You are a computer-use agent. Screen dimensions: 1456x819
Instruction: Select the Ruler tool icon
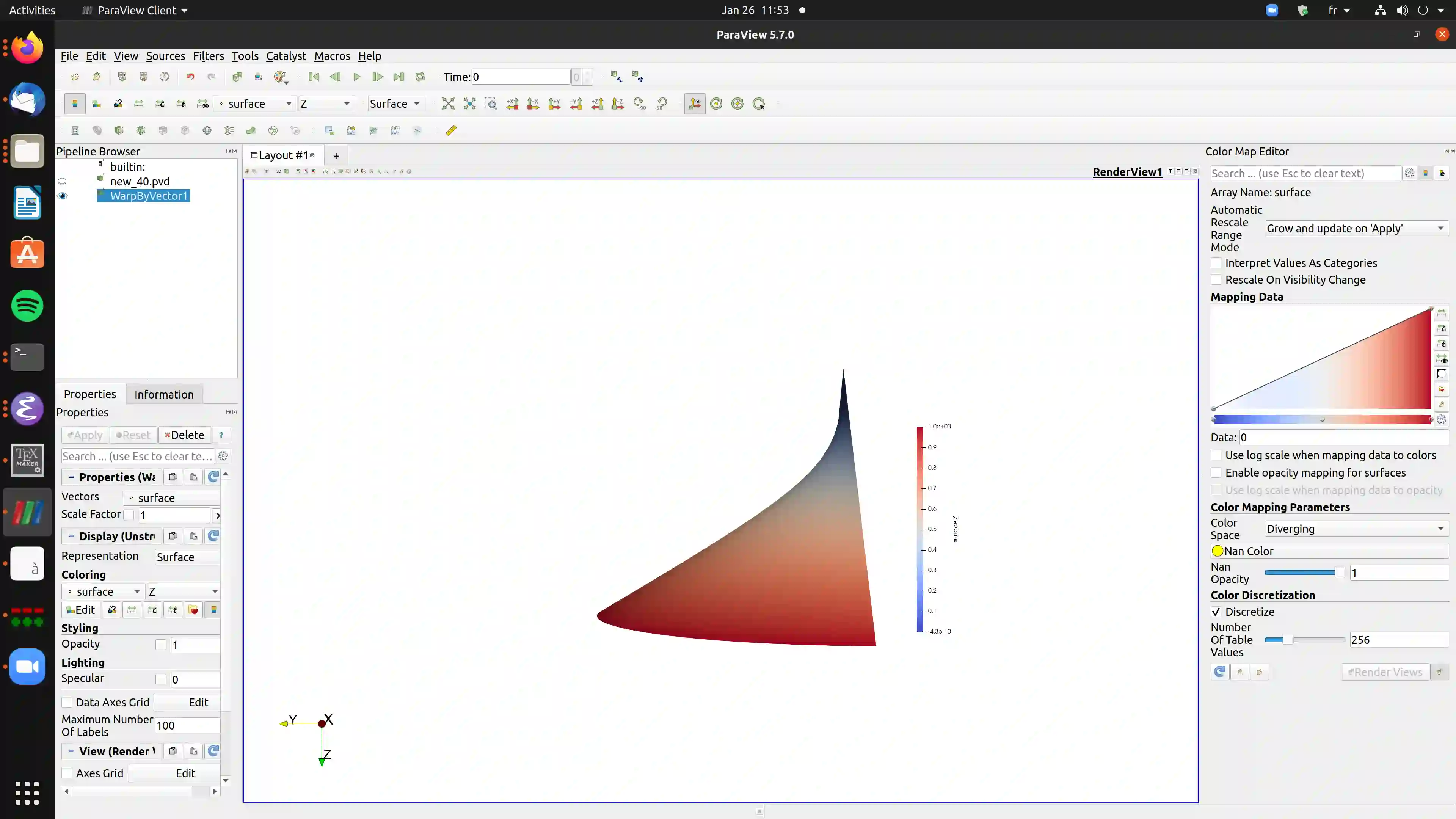[450, 130]
